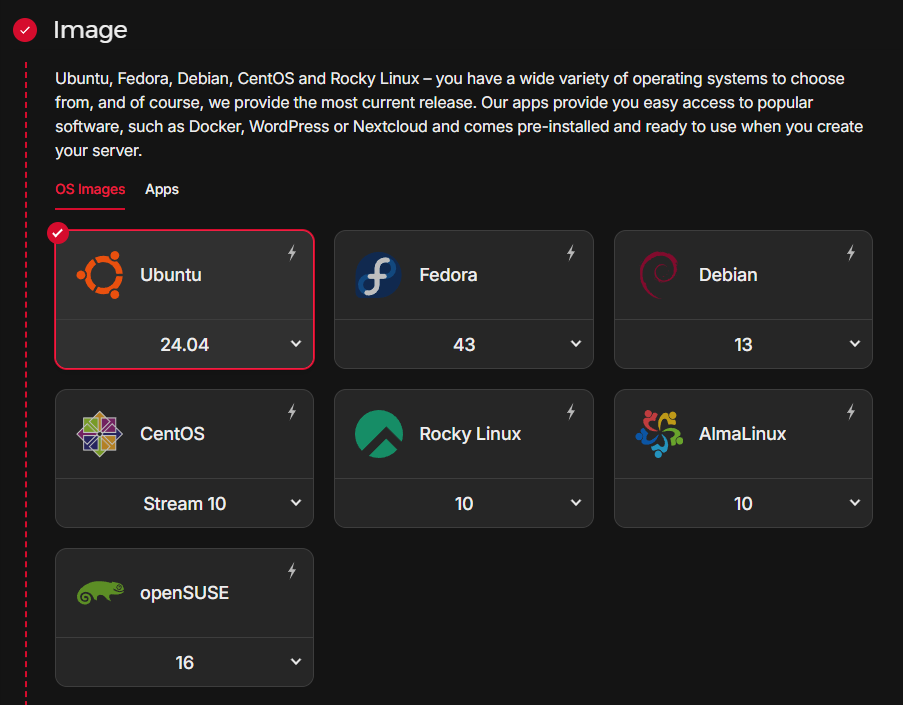
Task: Click the openSUSE chameleon logo
Action: [100, 593]
